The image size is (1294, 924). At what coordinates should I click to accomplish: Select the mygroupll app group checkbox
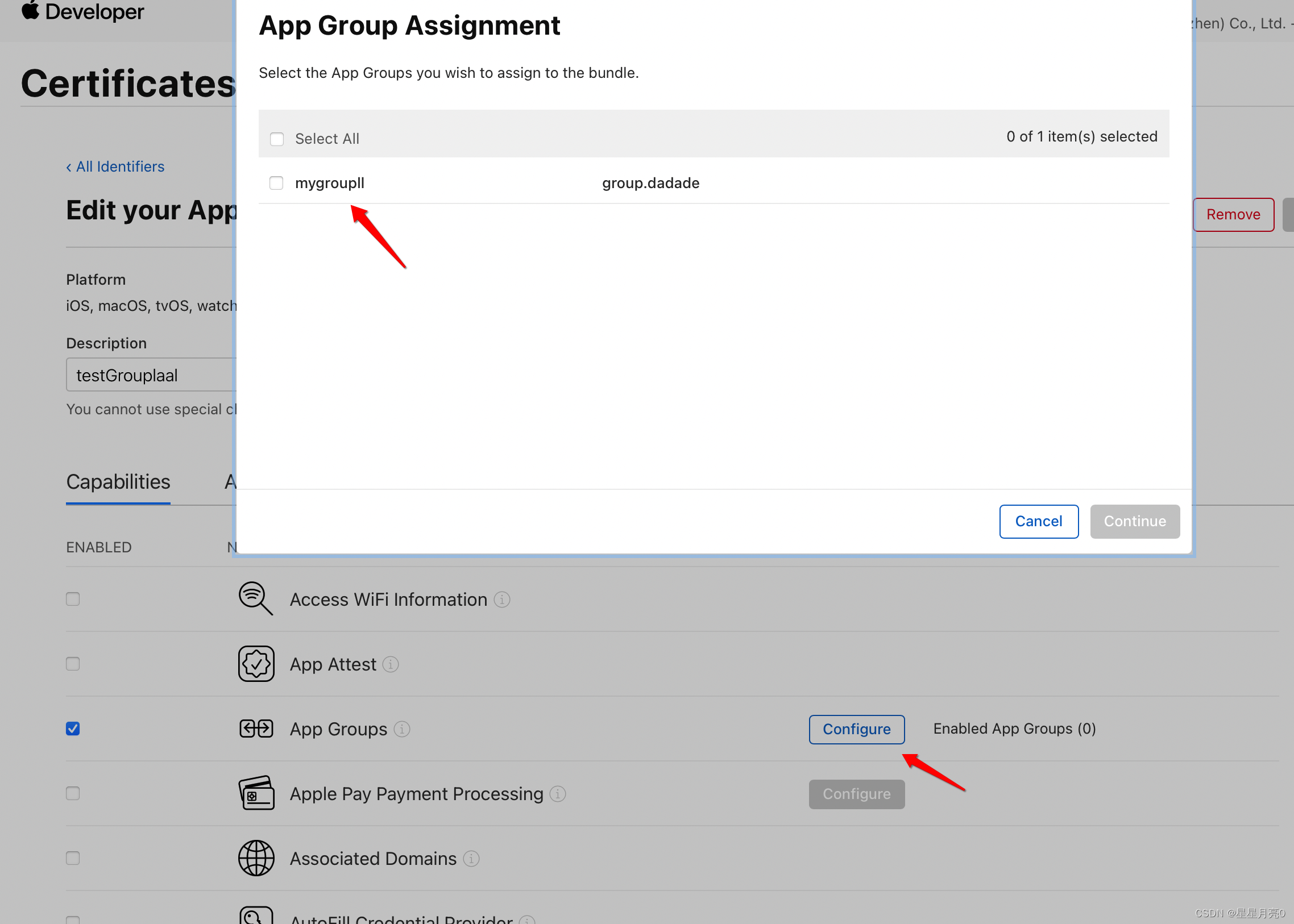point(277,183)
